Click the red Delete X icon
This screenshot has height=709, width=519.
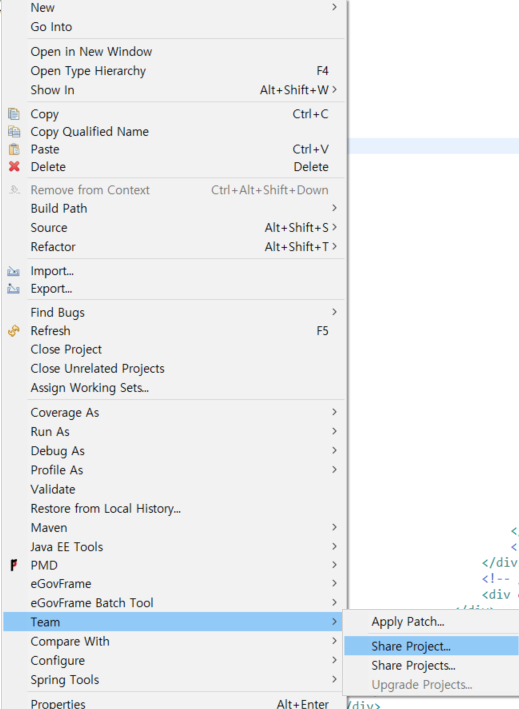click(14, 166)
